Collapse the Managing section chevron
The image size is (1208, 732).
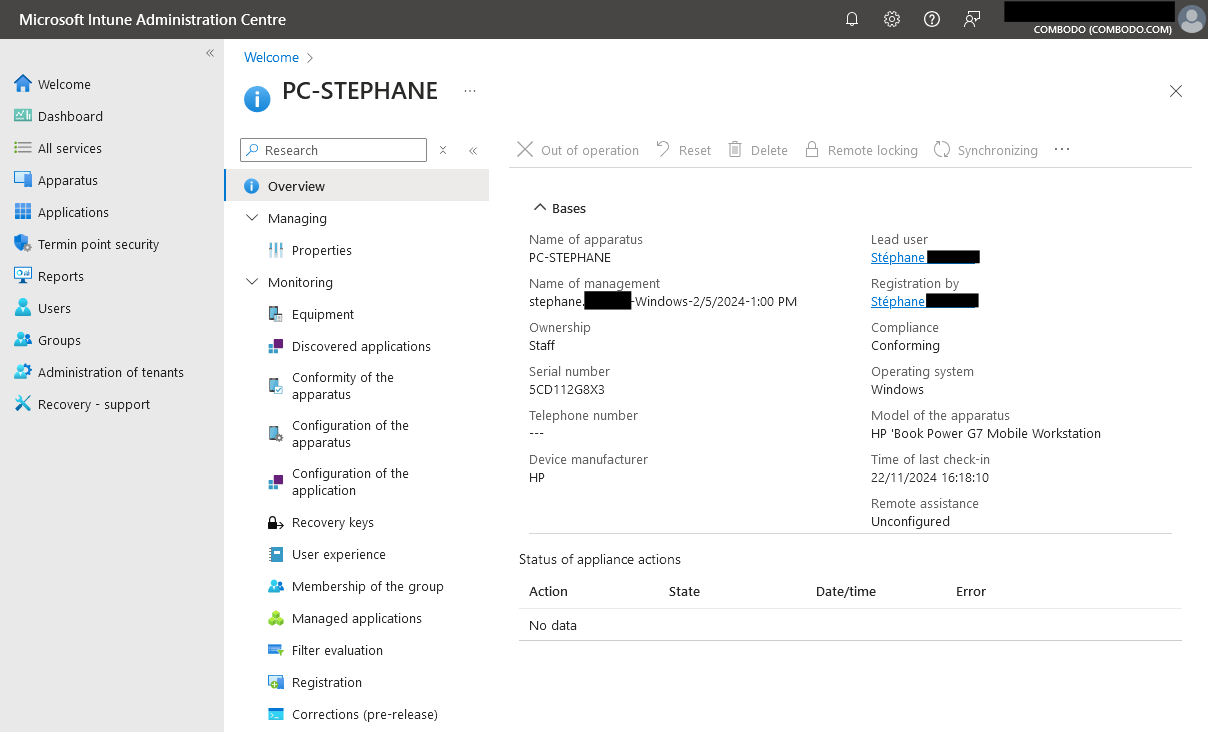[251, 218]
